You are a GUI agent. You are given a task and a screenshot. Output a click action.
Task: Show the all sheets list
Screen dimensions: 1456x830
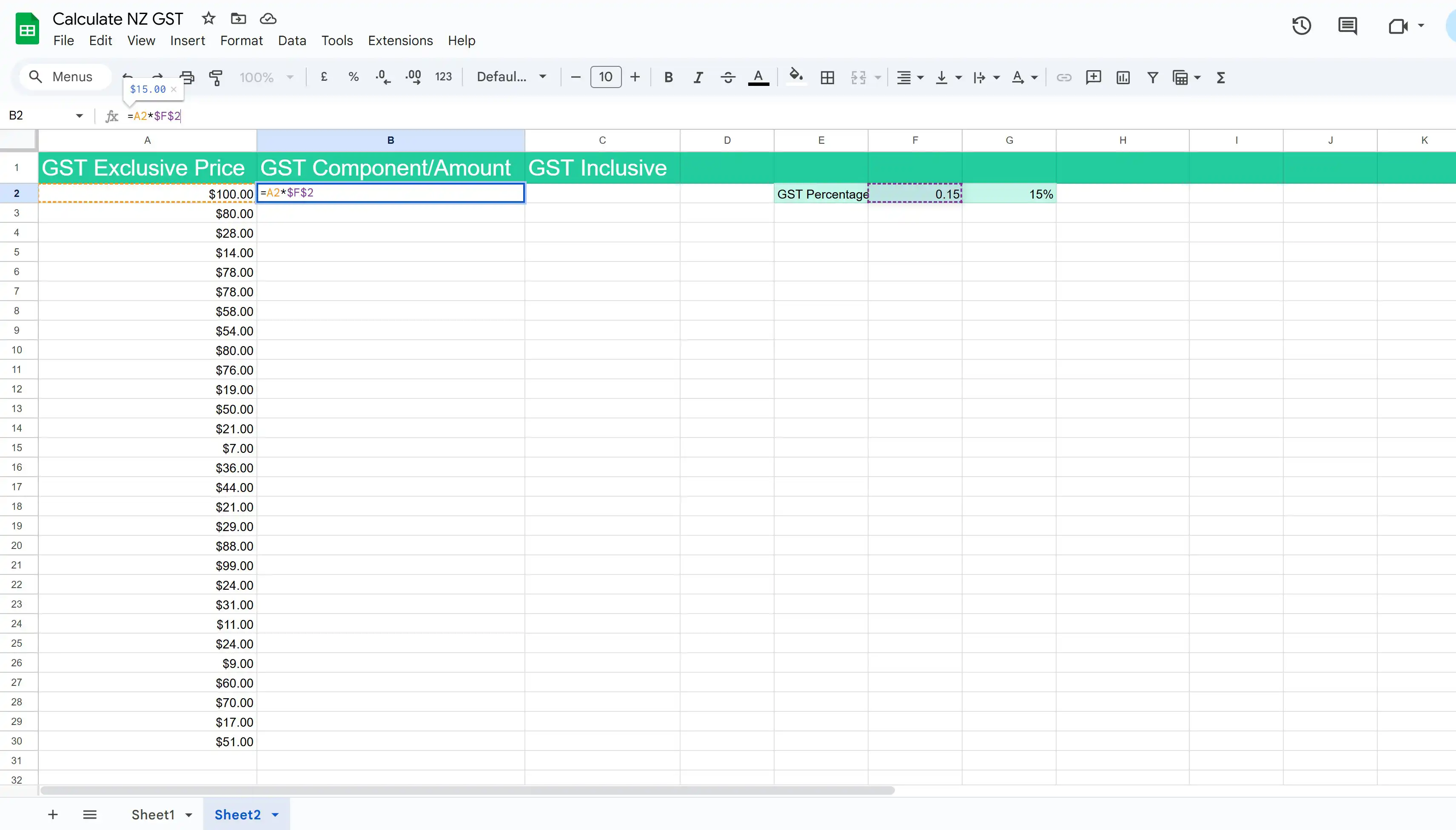[89, 815]
